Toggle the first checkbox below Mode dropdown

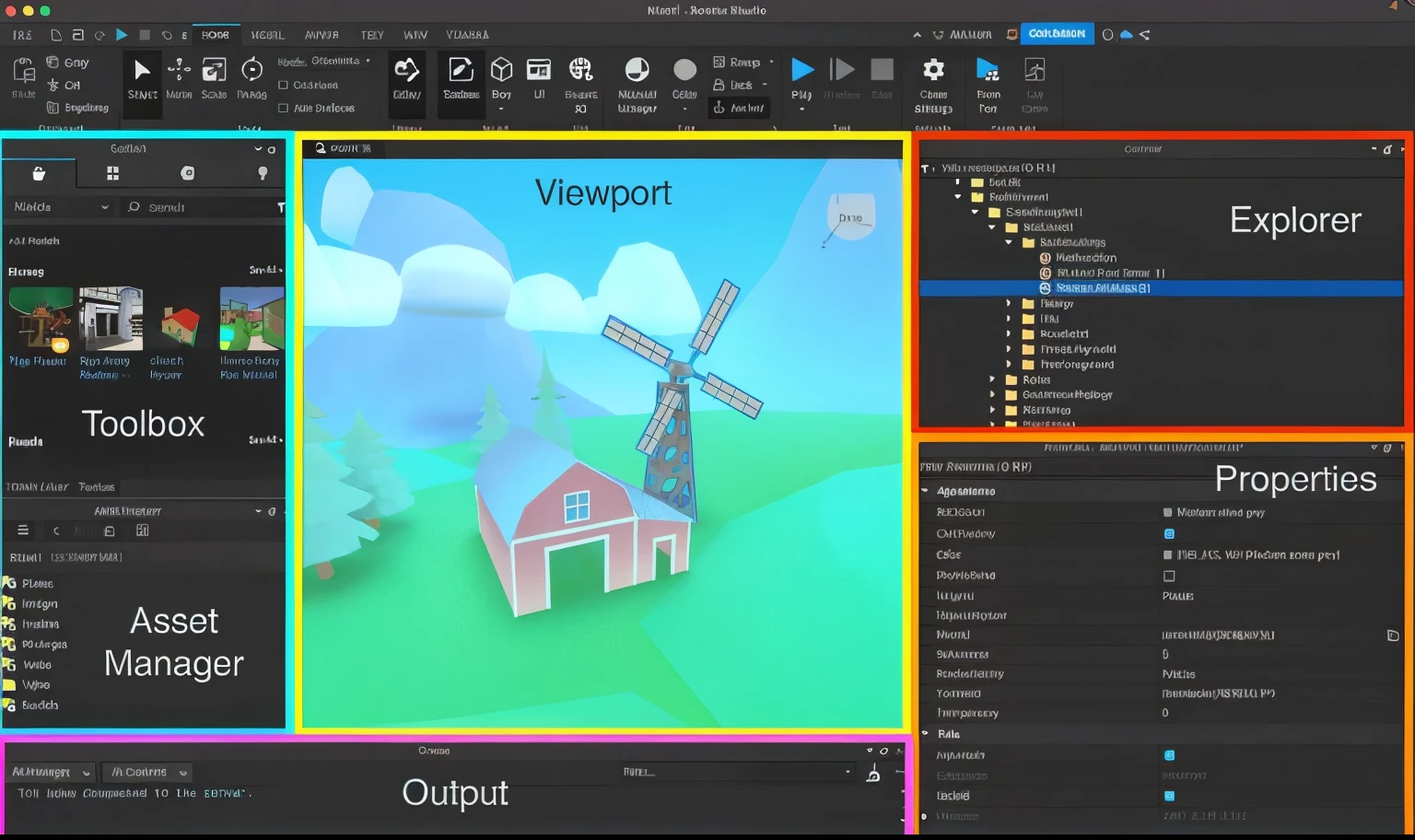283,85
